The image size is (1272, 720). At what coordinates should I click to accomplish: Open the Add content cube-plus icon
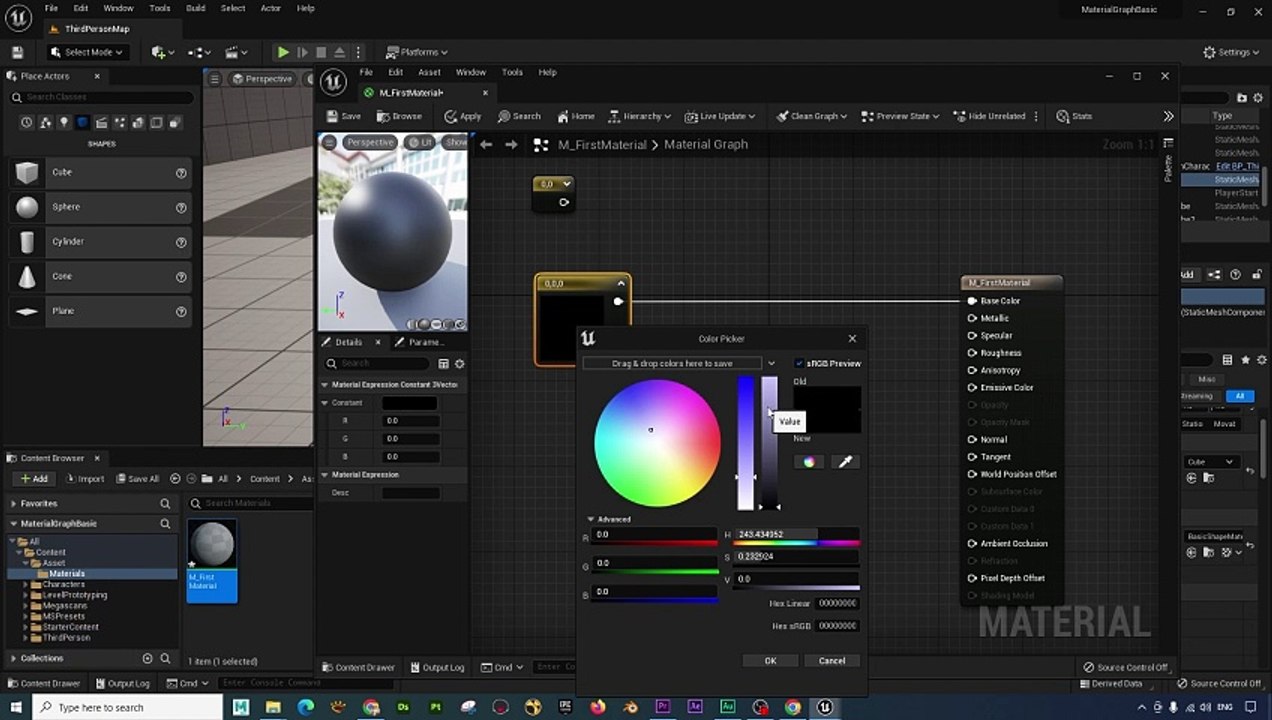coord(161,52)
